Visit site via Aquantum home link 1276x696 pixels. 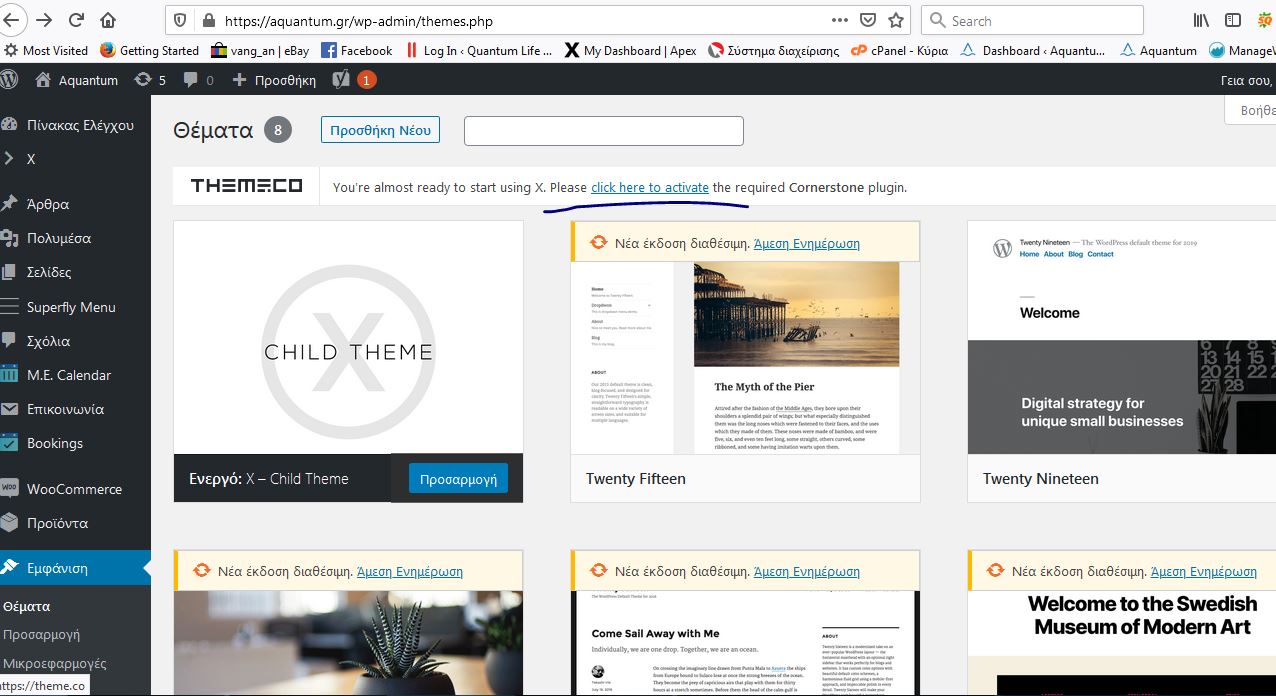[x=77, y=80]
